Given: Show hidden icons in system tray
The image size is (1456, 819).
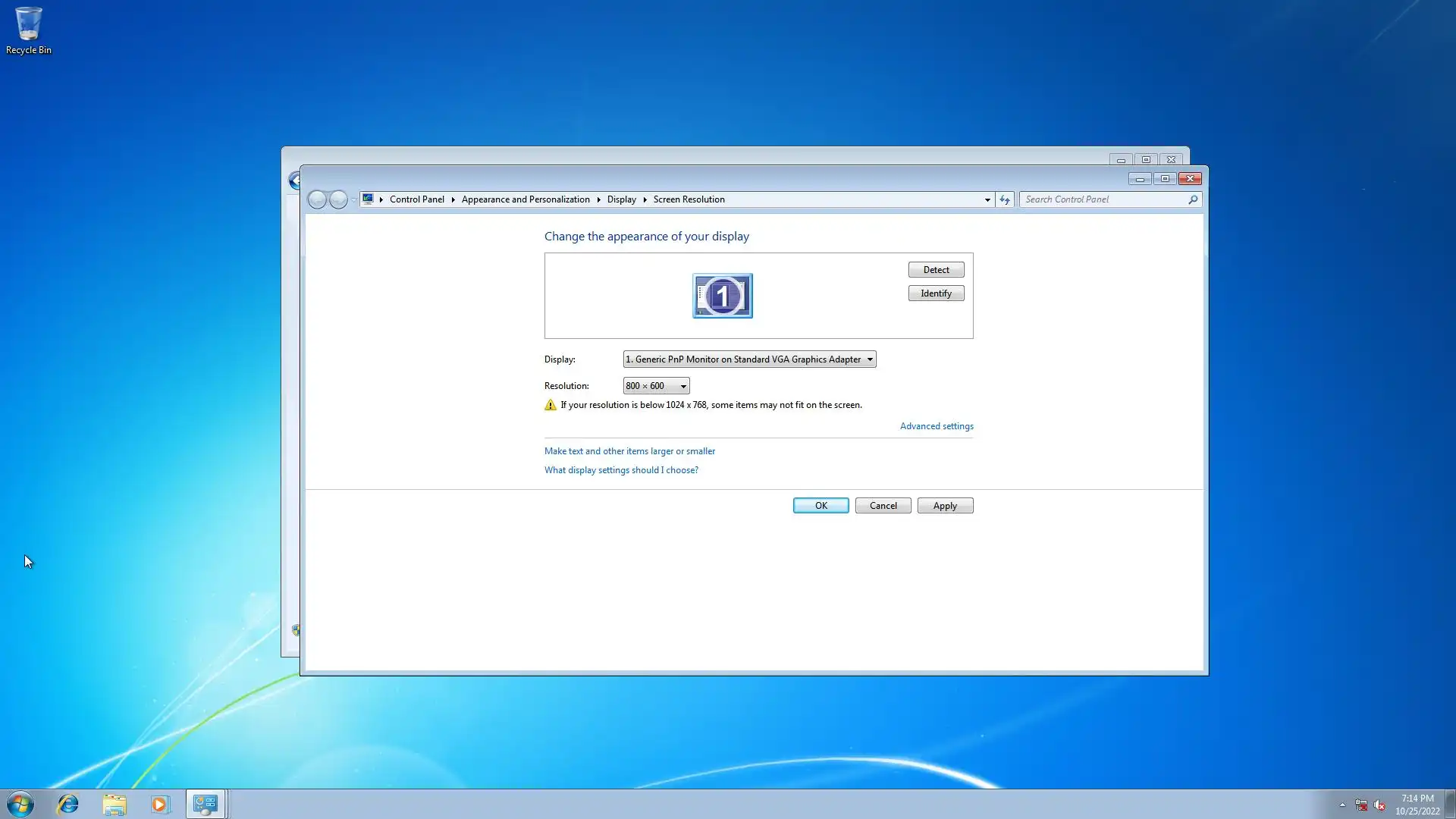Looking at the screenshot, I should (x=1342, y=805).
